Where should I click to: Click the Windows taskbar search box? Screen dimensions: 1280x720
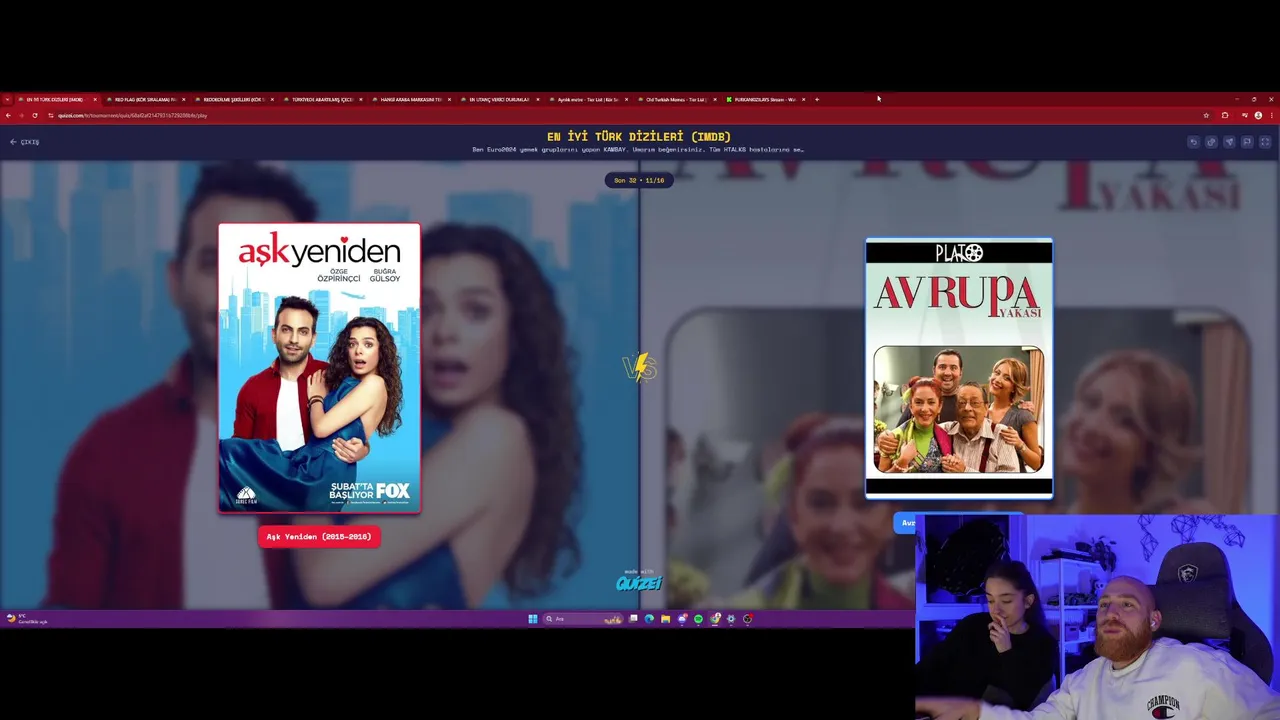coord(584,619)
